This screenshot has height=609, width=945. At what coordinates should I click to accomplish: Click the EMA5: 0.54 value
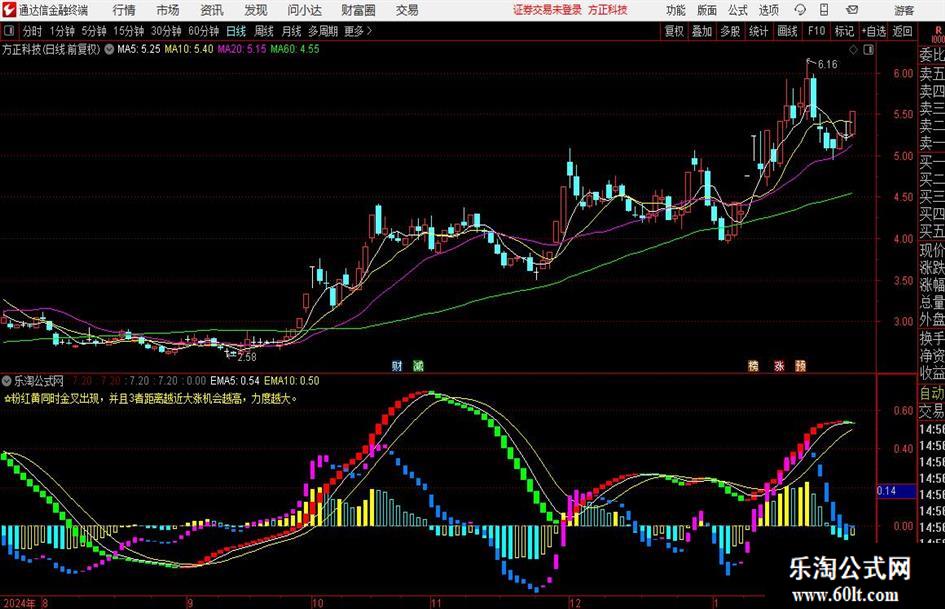[235, 380]
